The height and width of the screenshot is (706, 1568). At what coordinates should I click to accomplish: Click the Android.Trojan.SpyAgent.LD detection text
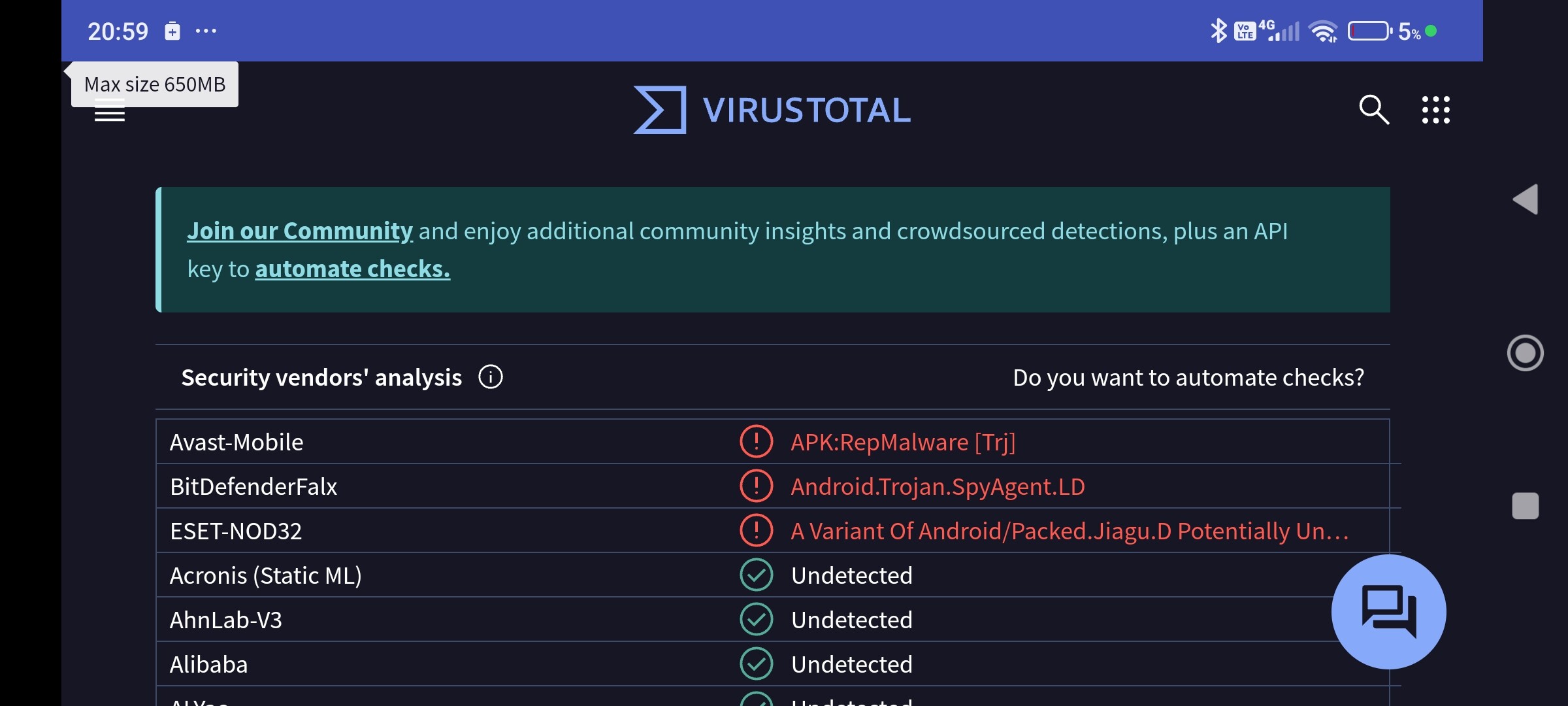[938, 486]
